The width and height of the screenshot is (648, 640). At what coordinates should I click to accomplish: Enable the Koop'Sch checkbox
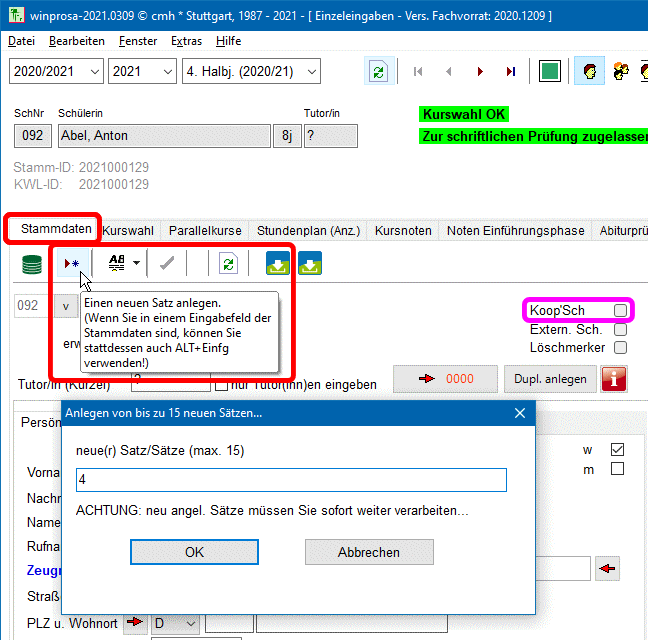[620, 310]
